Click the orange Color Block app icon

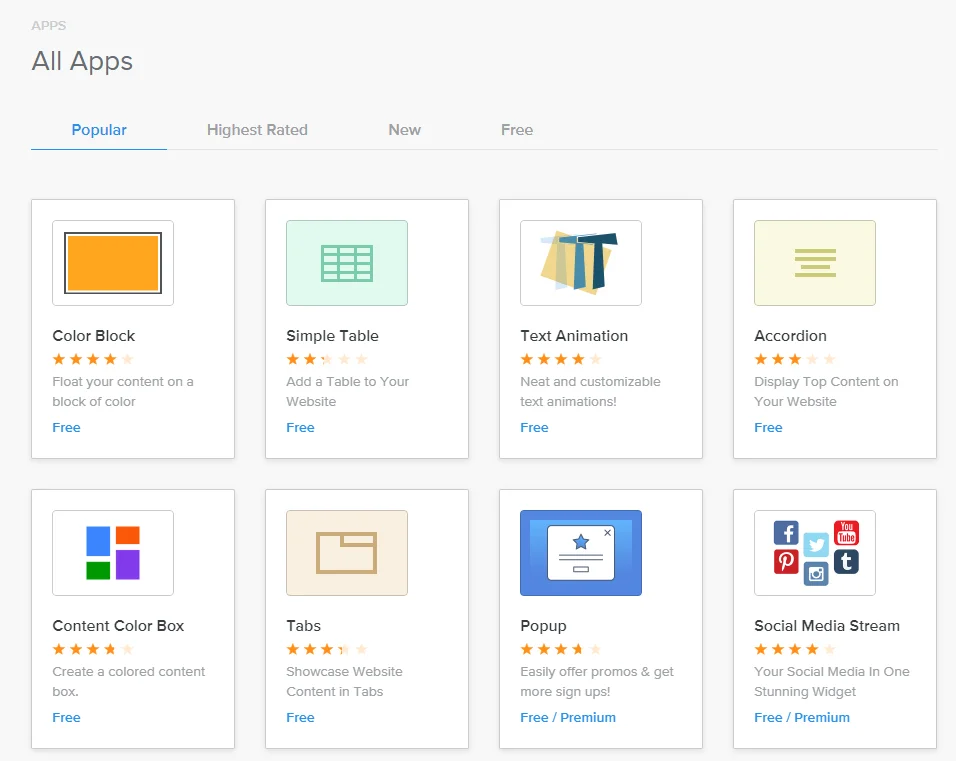pyautogui.click(x=113, y=263)
